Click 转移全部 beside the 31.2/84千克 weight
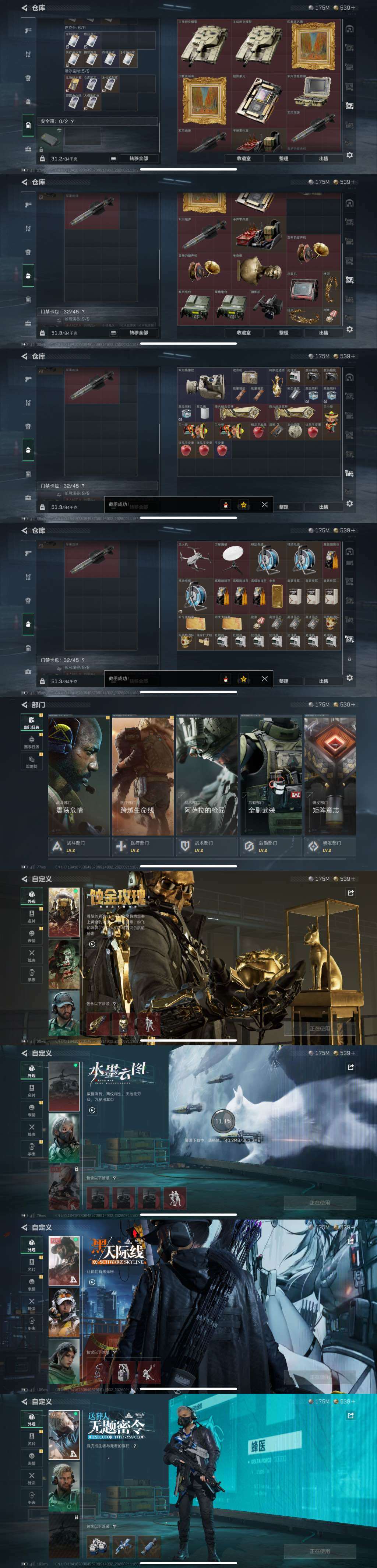This screenshot has width=377, height=1568. tap(139, 158)
